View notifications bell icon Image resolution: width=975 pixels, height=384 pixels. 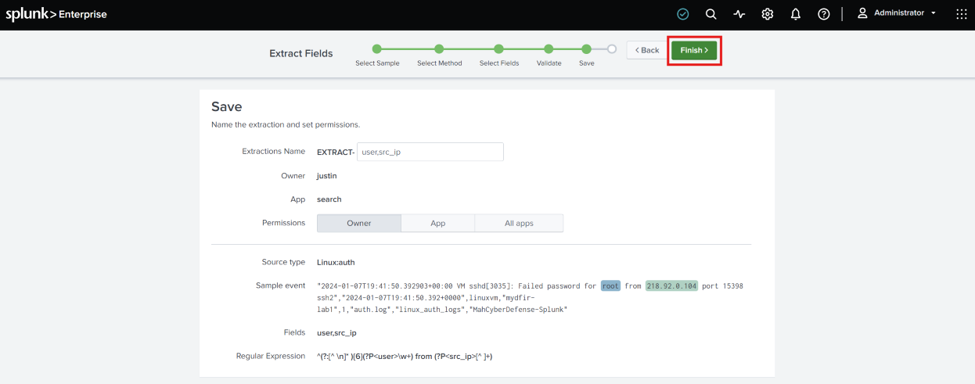(x=795, y=14)
